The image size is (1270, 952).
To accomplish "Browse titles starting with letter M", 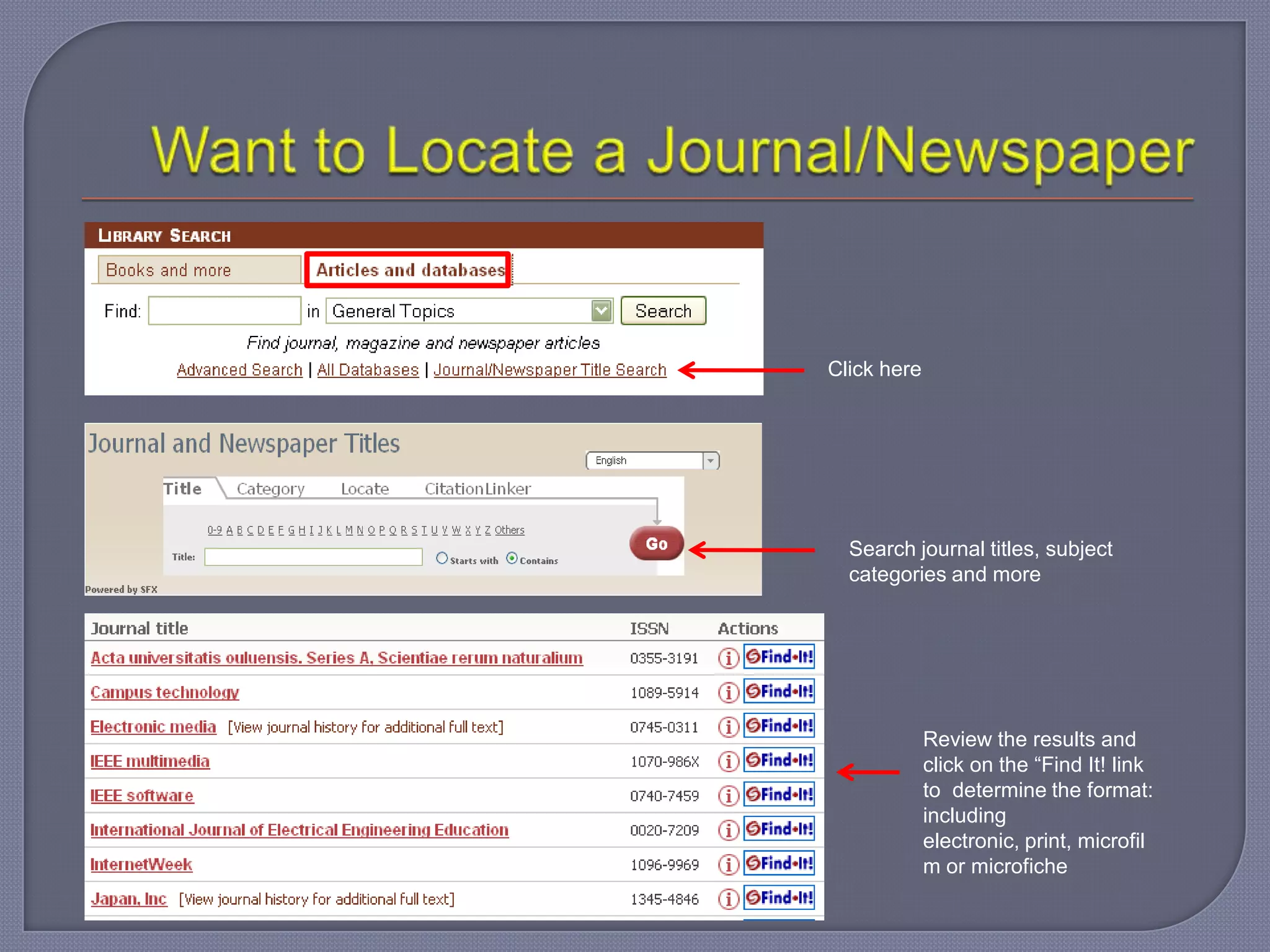I will [349, 530].
